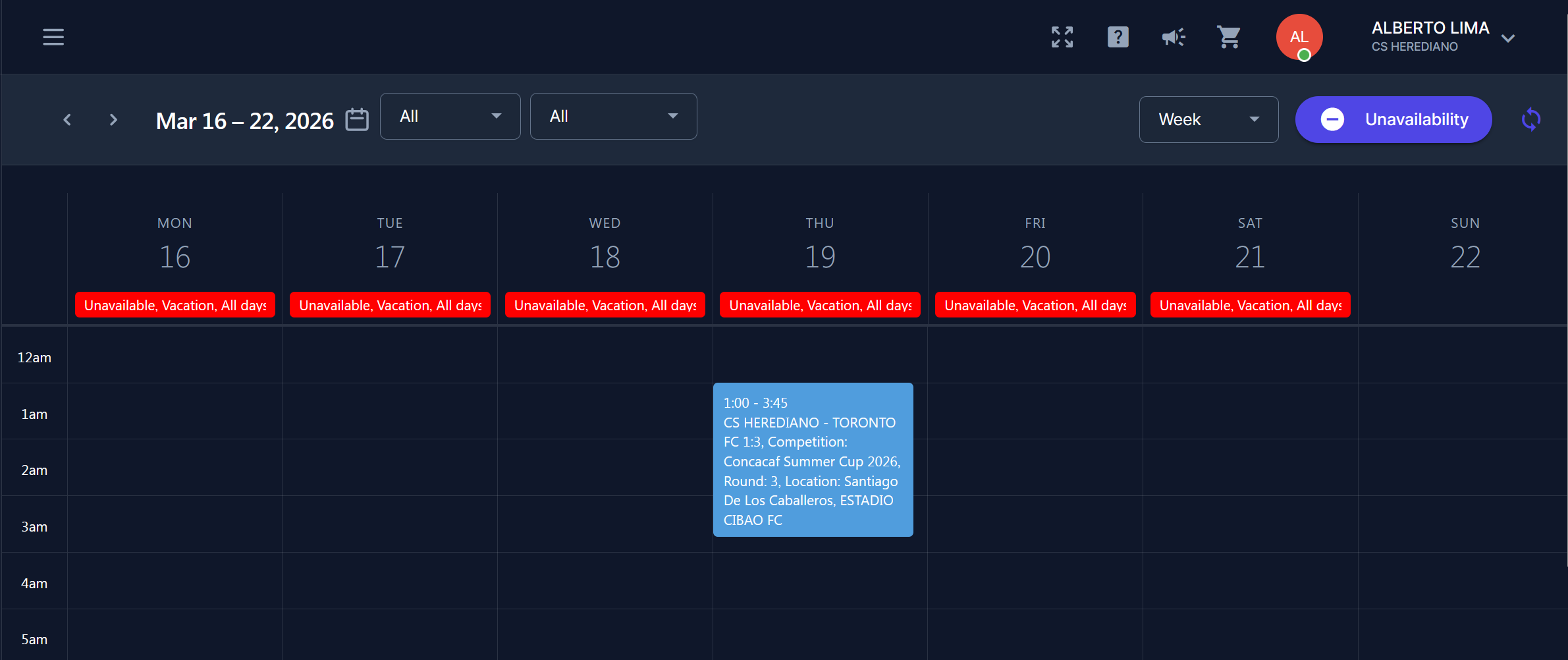The width and height of the screenshot is (1568, 660).
Task: Open Monday 16 vacation unavailability entry
Action: (x=175, y=305)
